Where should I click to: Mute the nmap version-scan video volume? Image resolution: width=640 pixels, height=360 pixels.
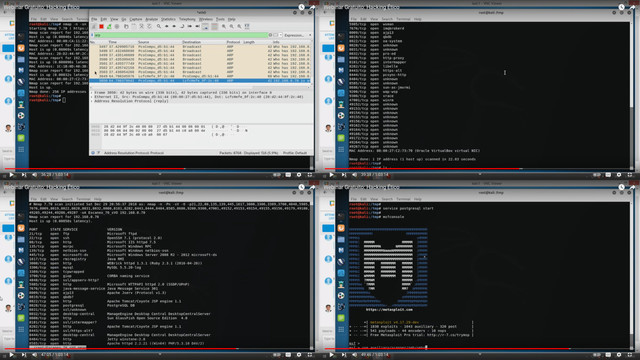click(x=35, y=355)
